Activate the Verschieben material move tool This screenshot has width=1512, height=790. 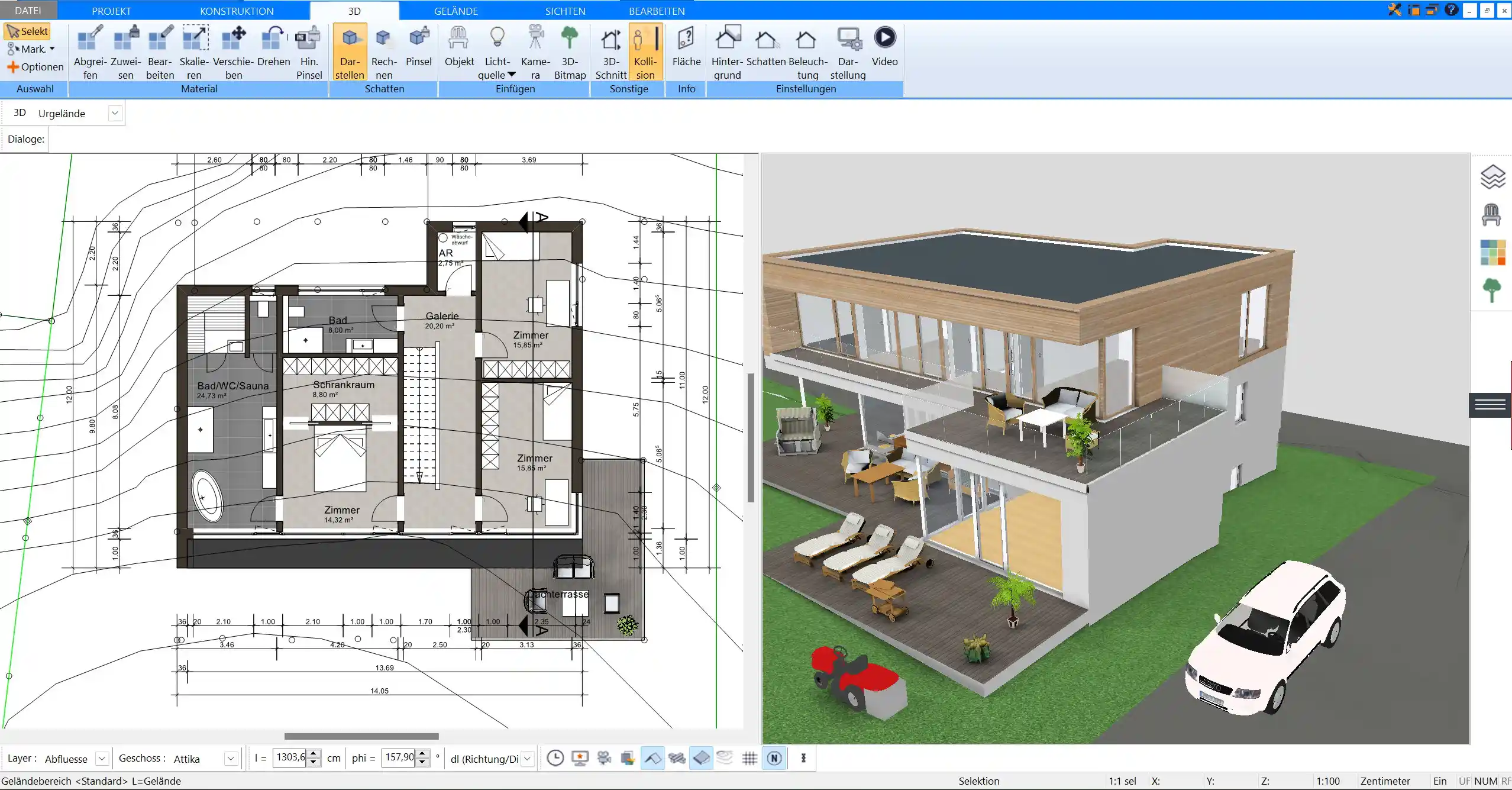point(233,52)
